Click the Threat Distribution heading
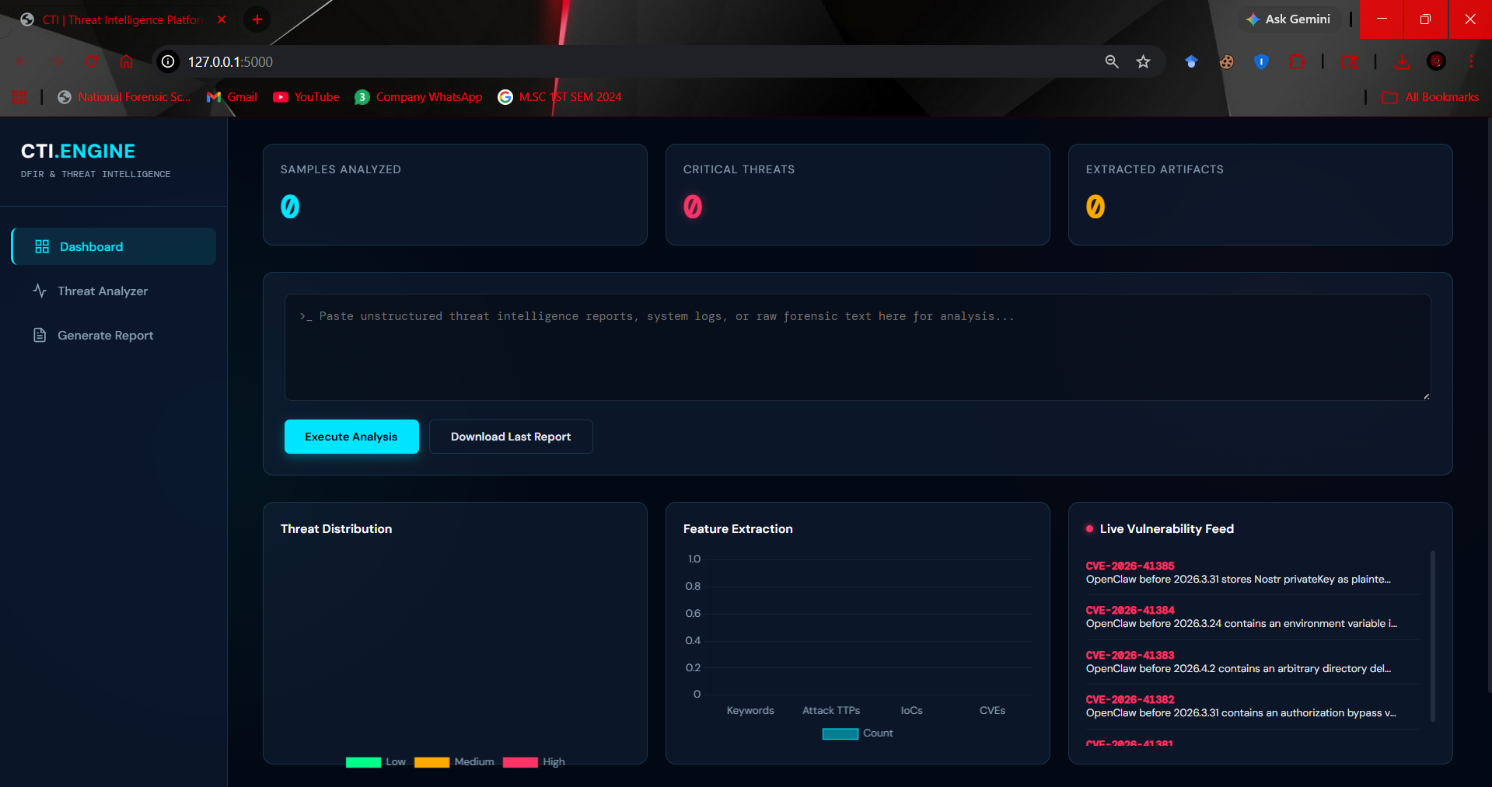The width and height of the screenshot is (1492, 787). click(336, 529)
